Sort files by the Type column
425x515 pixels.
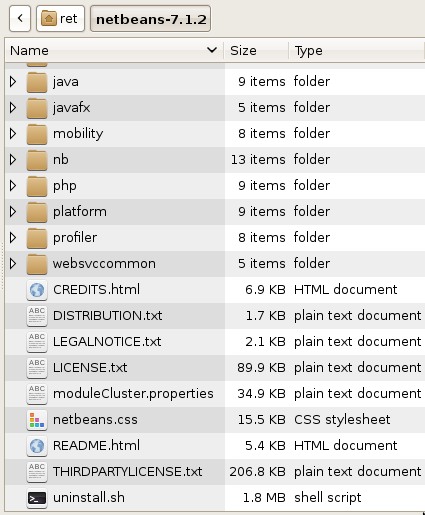[x=357, y=51]
